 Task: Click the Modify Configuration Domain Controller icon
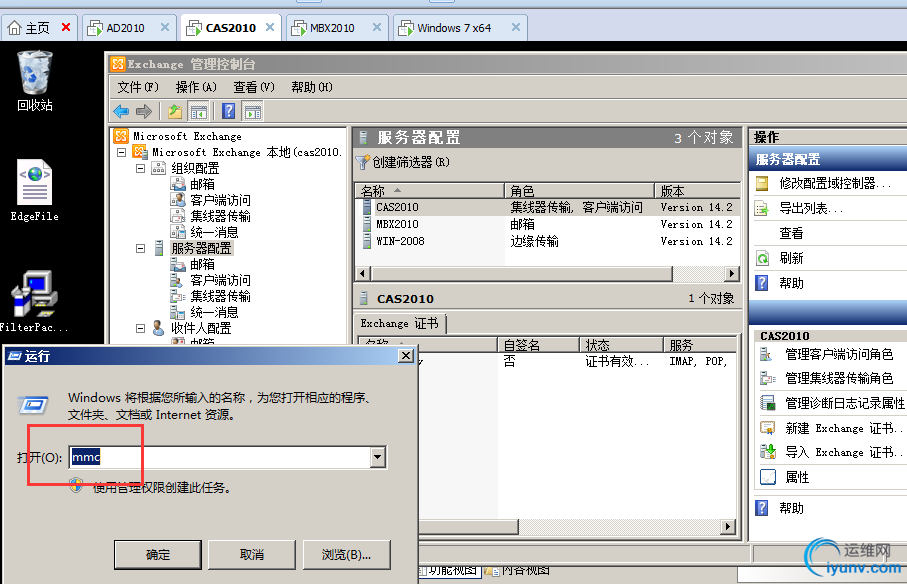(x=762, y=183)
